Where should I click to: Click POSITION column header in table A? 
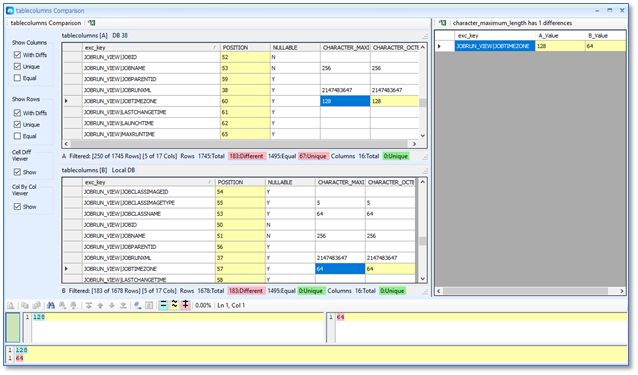[245, 48]
